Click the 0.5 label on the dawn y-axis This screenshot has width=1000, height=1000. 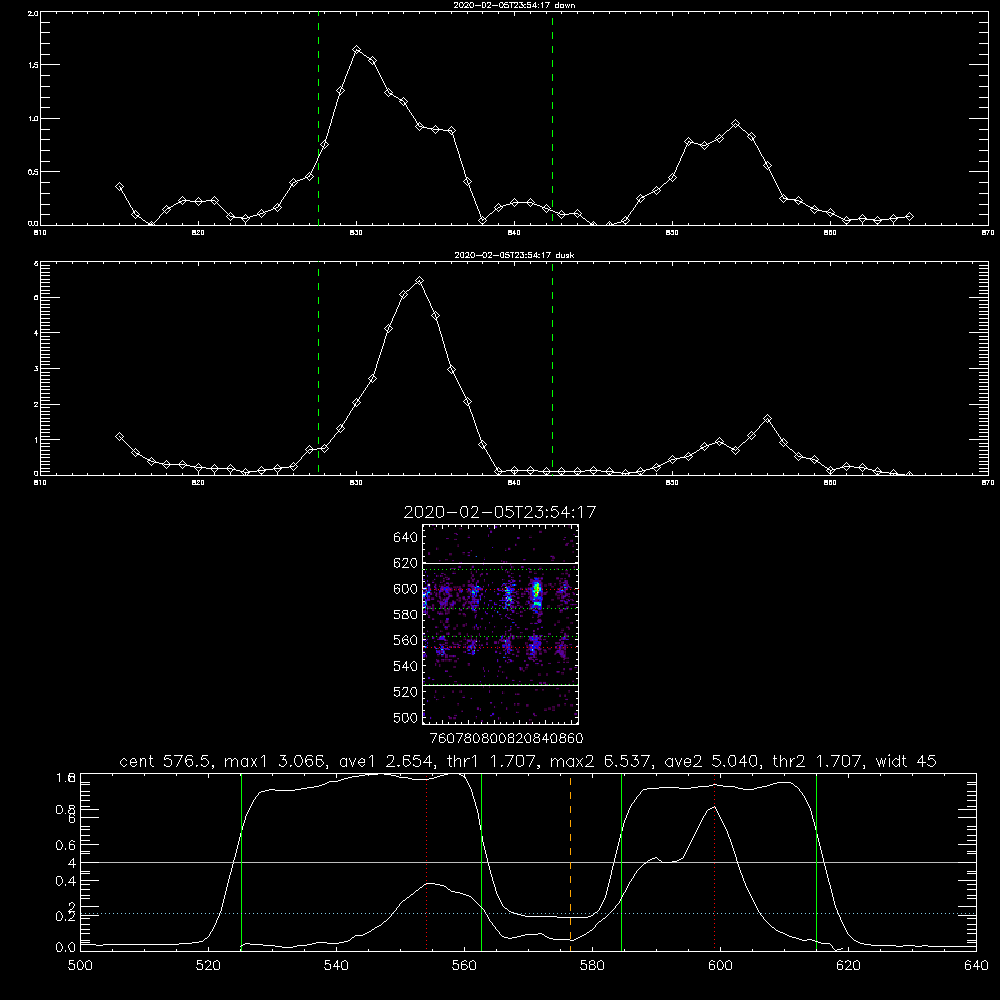33,172
